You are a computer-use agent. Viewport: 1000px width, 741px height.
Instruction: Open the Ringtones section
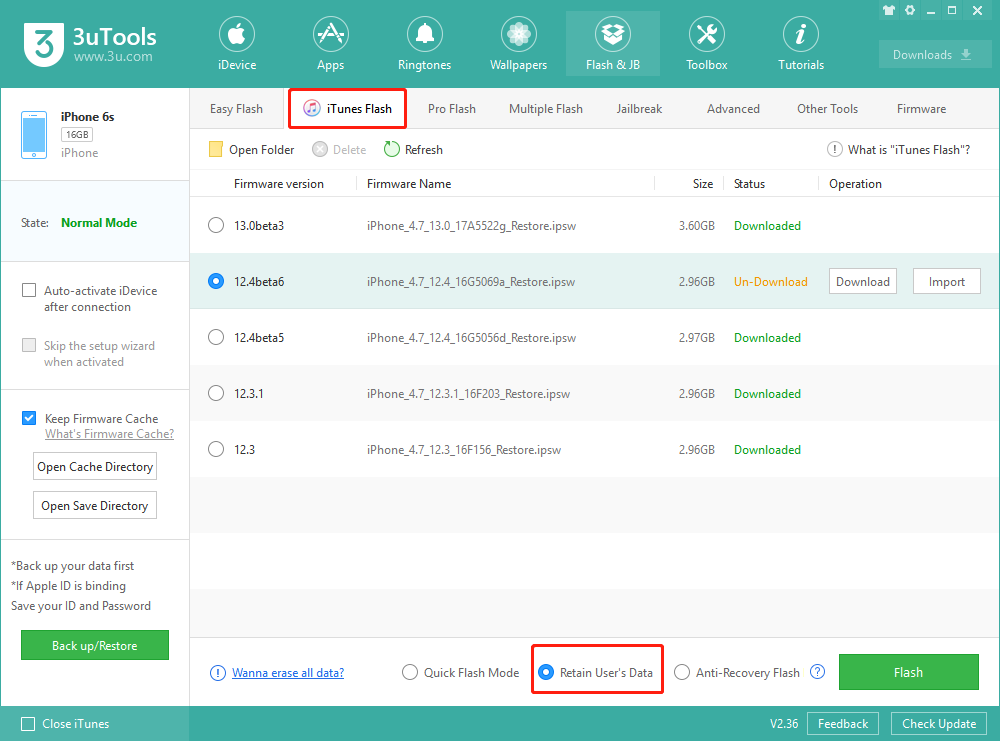(x=424, y=44)
